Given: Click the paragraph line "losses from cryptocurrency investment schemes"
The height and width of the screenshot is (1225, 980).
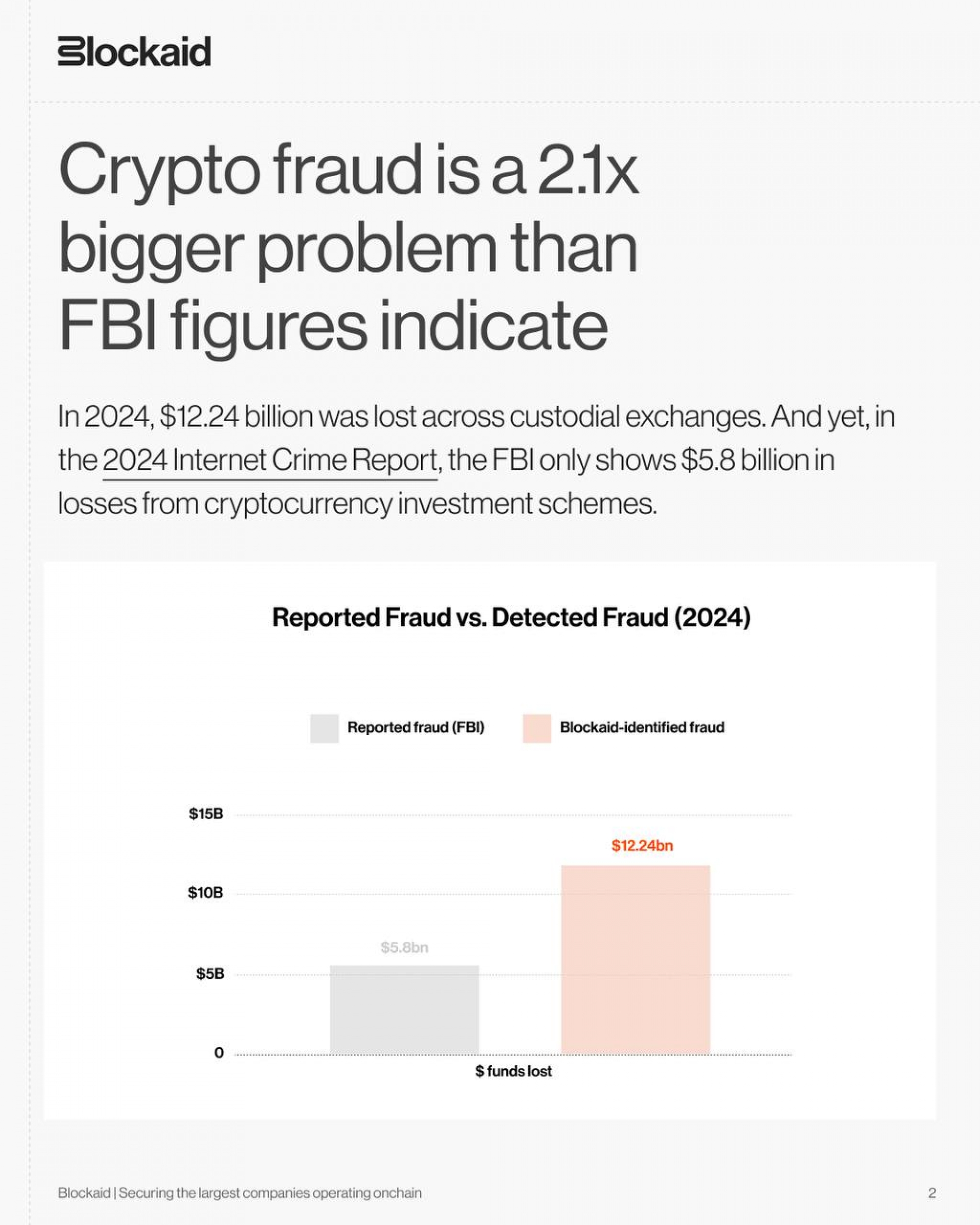Looking at the screenshot, I should point(357,504).
